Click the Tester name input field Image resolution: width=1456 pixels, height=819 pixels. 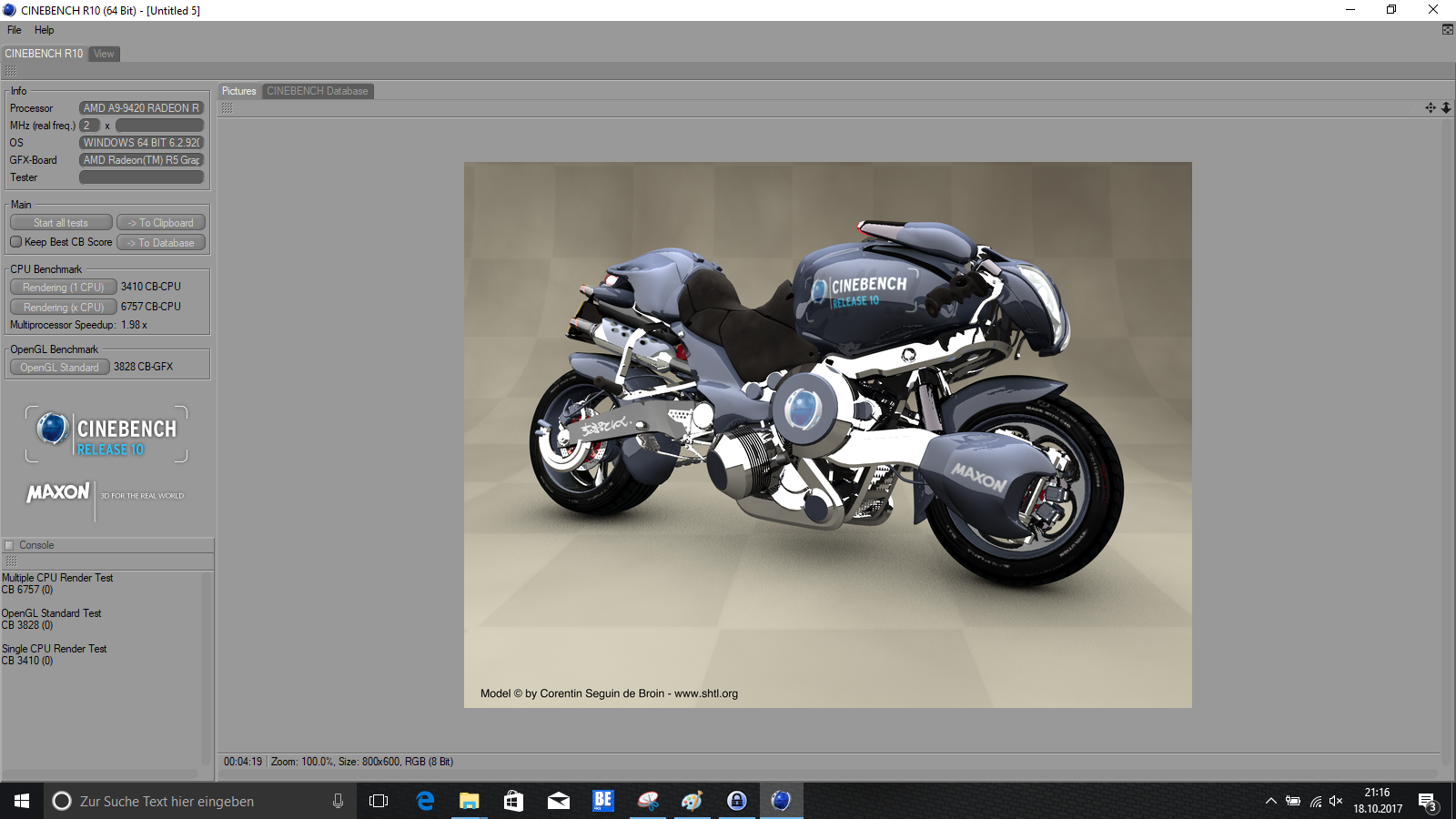coord(141,177)
